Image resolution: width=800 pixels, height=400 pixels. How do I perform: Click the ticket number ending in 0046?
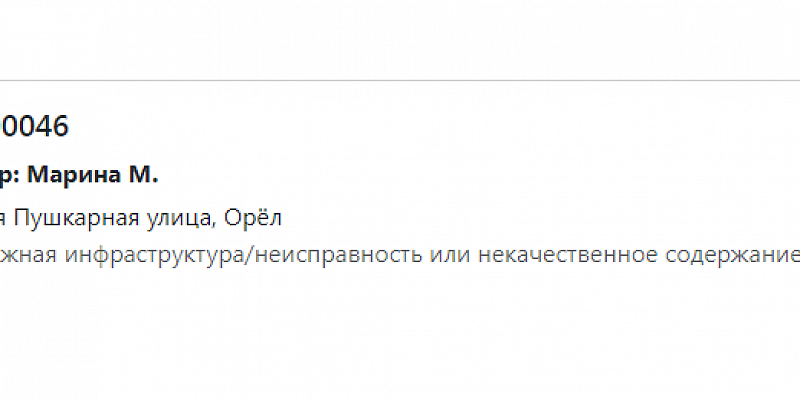[33, 127]
